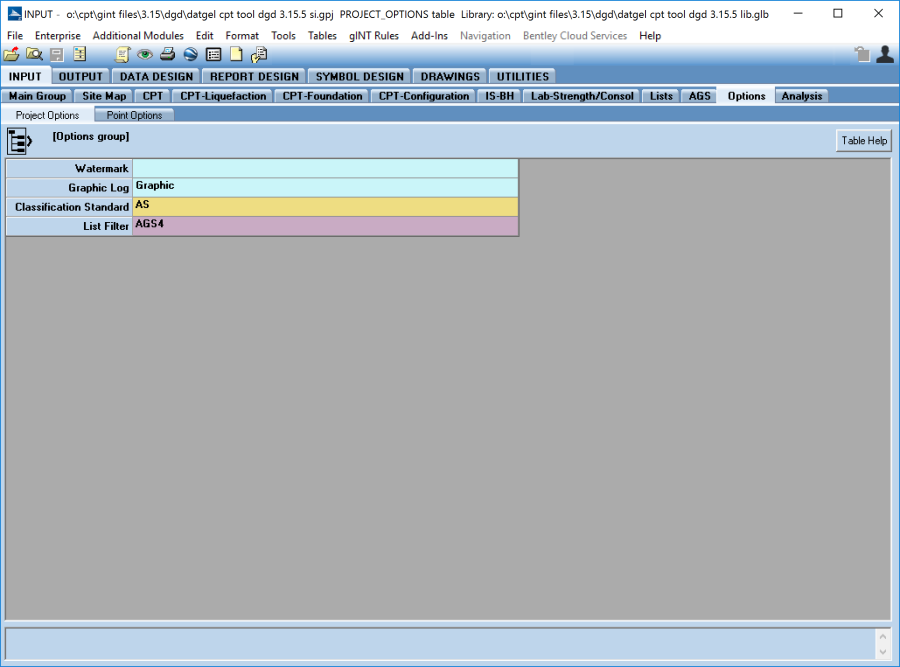Select the Classification Standard field showing AS
The width and height of the screenshot is (900, 667).
click(x=325, y=207)
